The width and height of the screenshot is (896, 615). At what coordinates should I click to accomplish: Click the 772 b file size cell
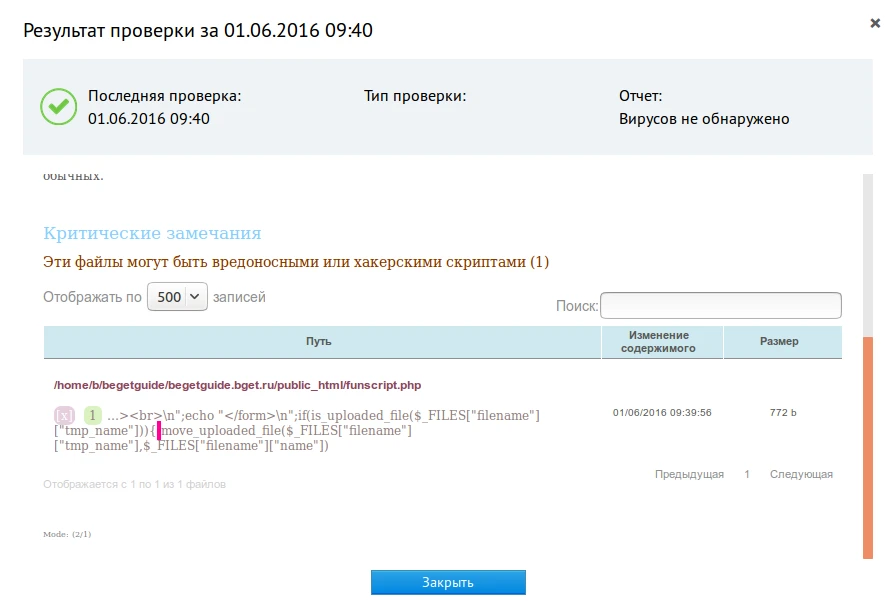(x=783, y=412)
